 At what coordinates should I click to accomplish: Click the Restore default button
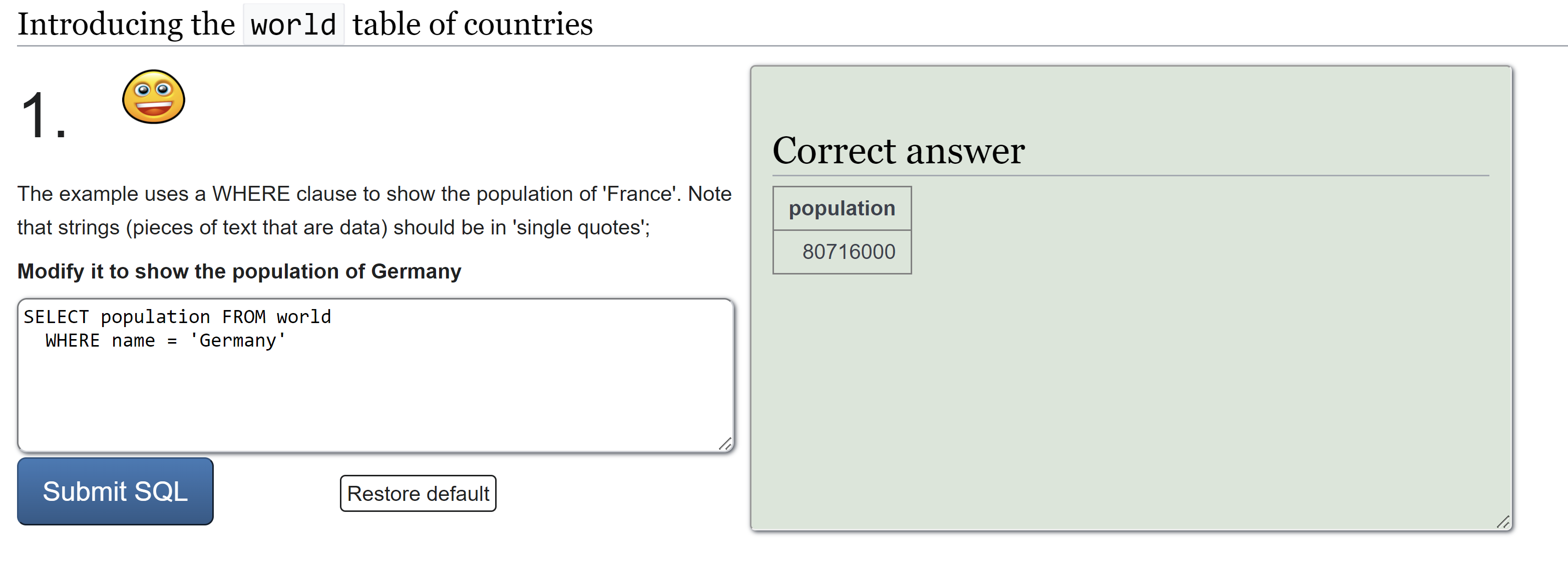tap(418, 493)
